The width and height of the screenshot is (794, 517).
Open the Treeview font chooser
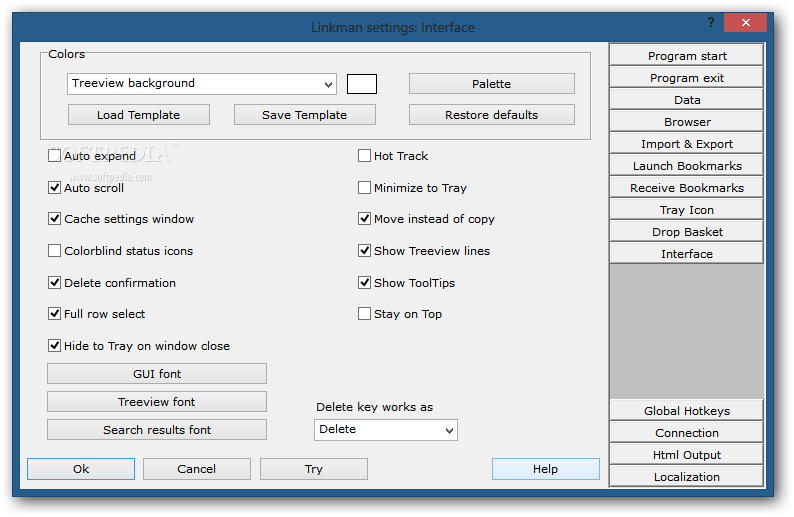[157, 402]
